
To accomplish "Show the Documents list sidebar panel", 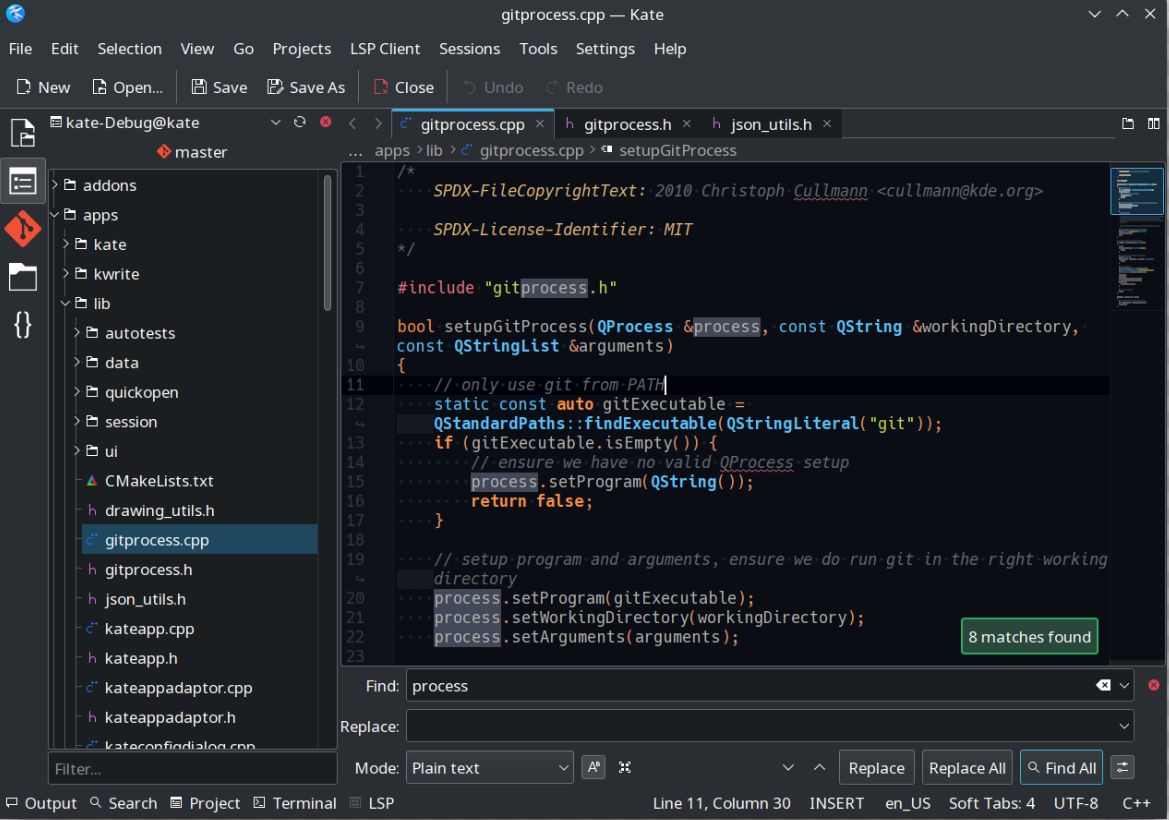I will (22, 133).
